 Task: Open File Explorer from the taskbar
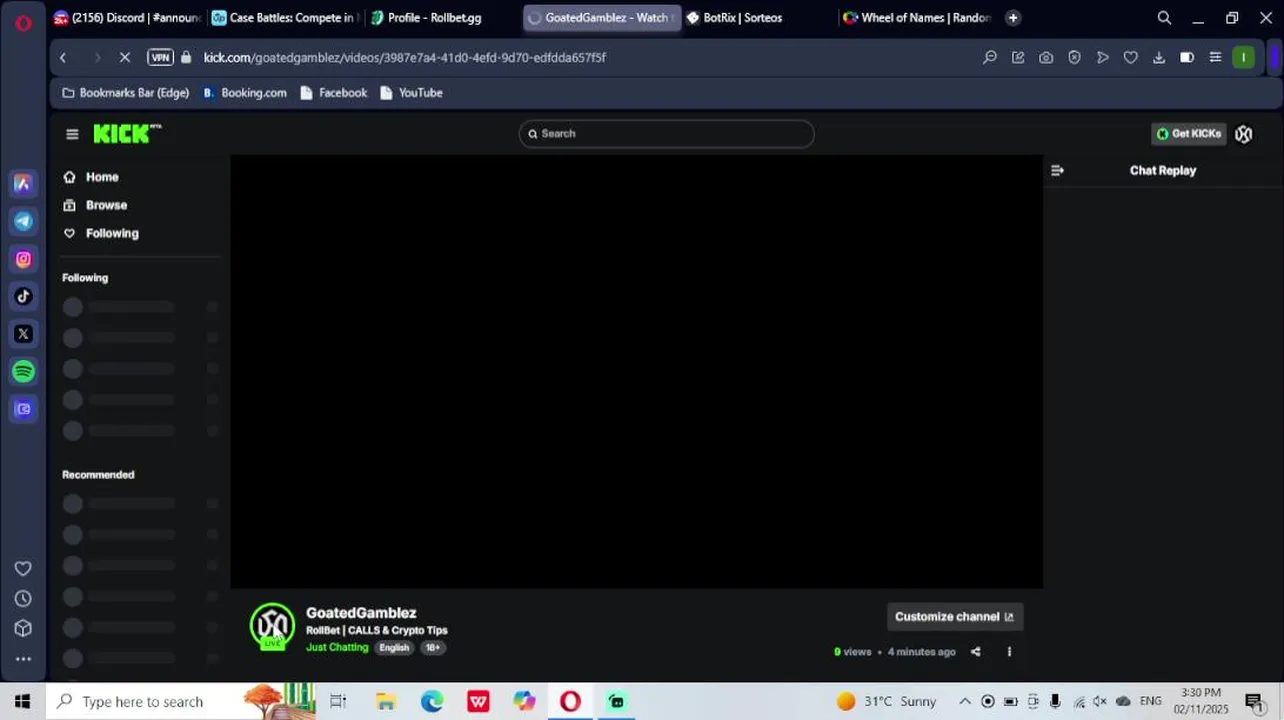(x=385, y=702)
